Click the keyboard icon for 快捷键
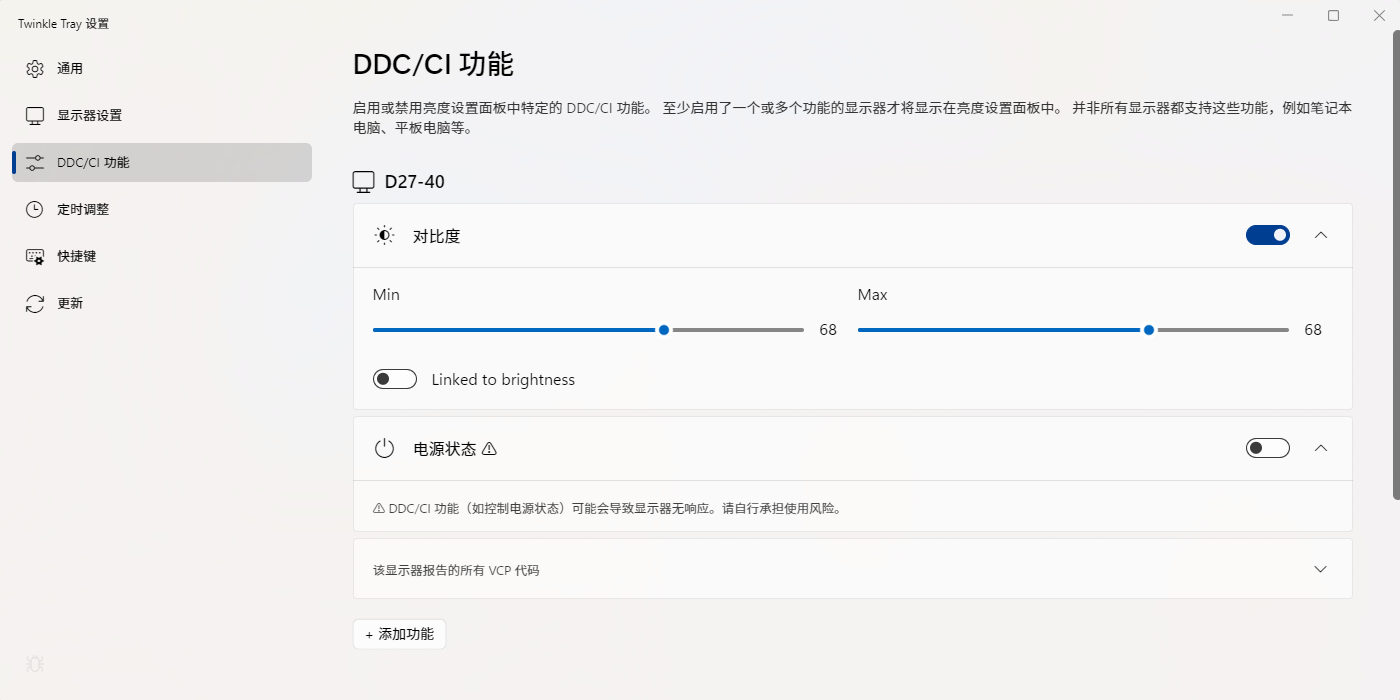Screen dimensions: 1400x700 (35, 256)
